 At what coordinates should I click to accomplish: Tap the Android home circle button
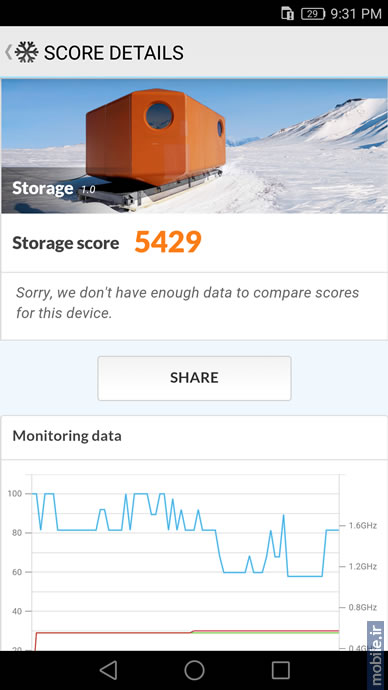pos(194,670)
